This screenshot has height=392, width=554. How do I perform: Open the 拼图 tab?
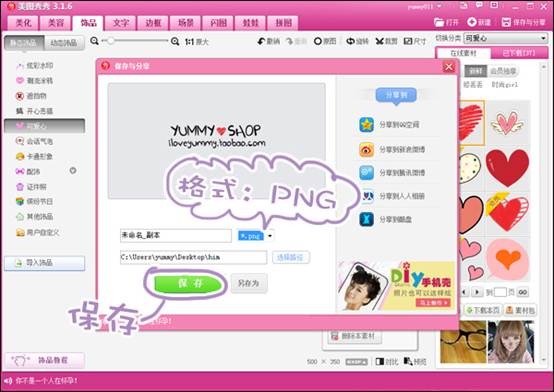[283, 23]
